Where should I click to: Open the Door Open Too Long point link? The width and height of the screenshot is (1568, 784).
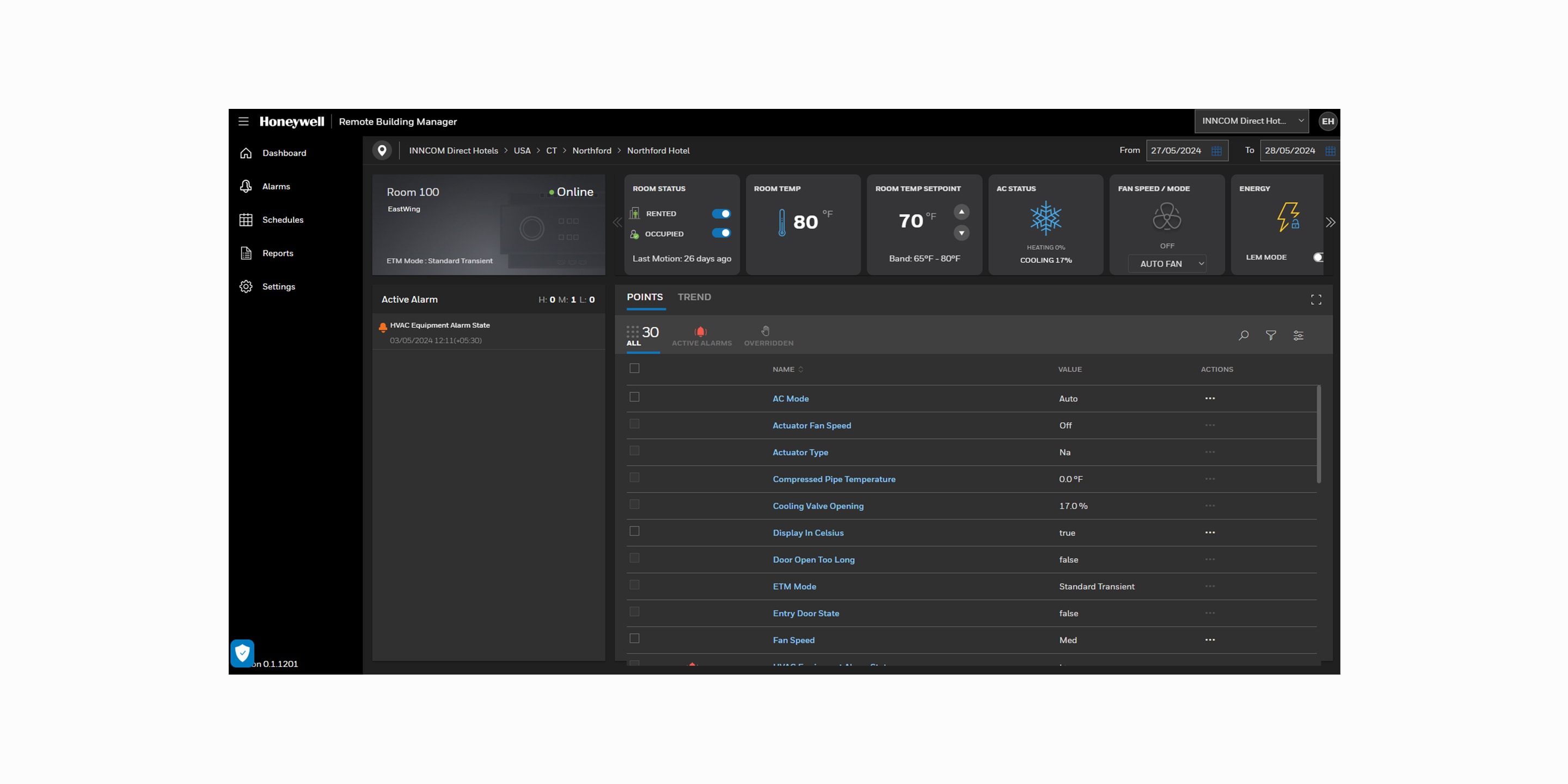point(813,559)
